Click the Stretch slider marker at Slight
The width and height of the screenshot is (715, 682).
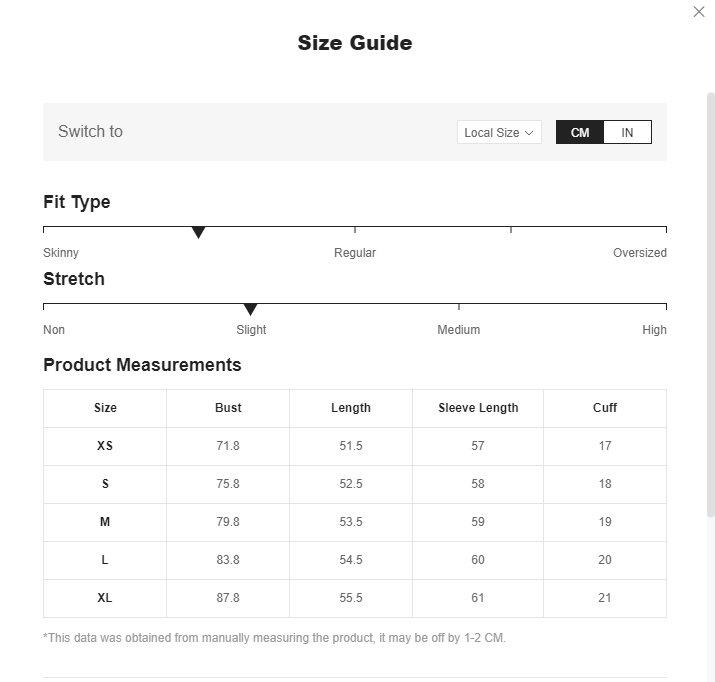(250, 309)
